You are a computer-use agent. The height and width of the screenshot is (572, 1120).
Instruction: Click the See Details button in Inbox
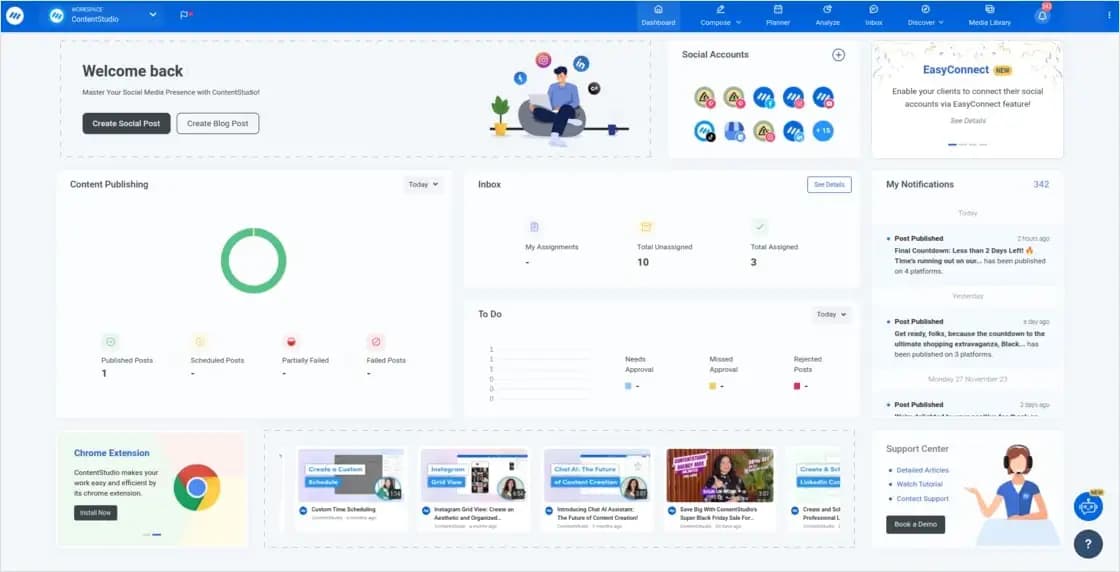click(829, 184)
